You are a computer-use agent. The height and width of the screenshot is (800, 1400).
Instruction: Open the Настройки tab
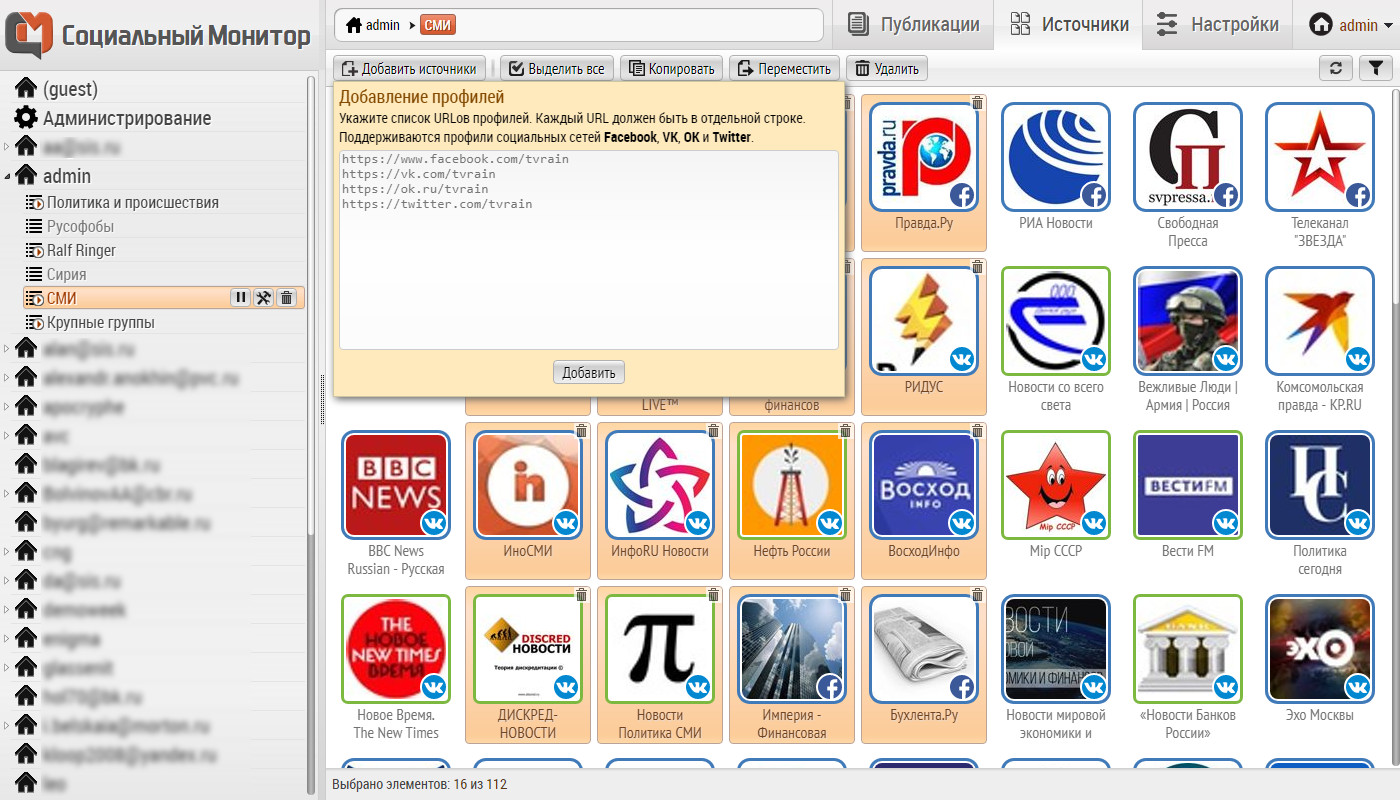click(x=1217, y=25)
